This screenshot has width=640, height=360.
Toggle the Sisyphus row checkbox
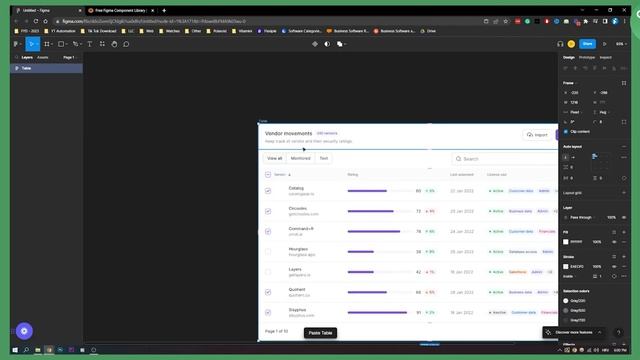point(268,313)
